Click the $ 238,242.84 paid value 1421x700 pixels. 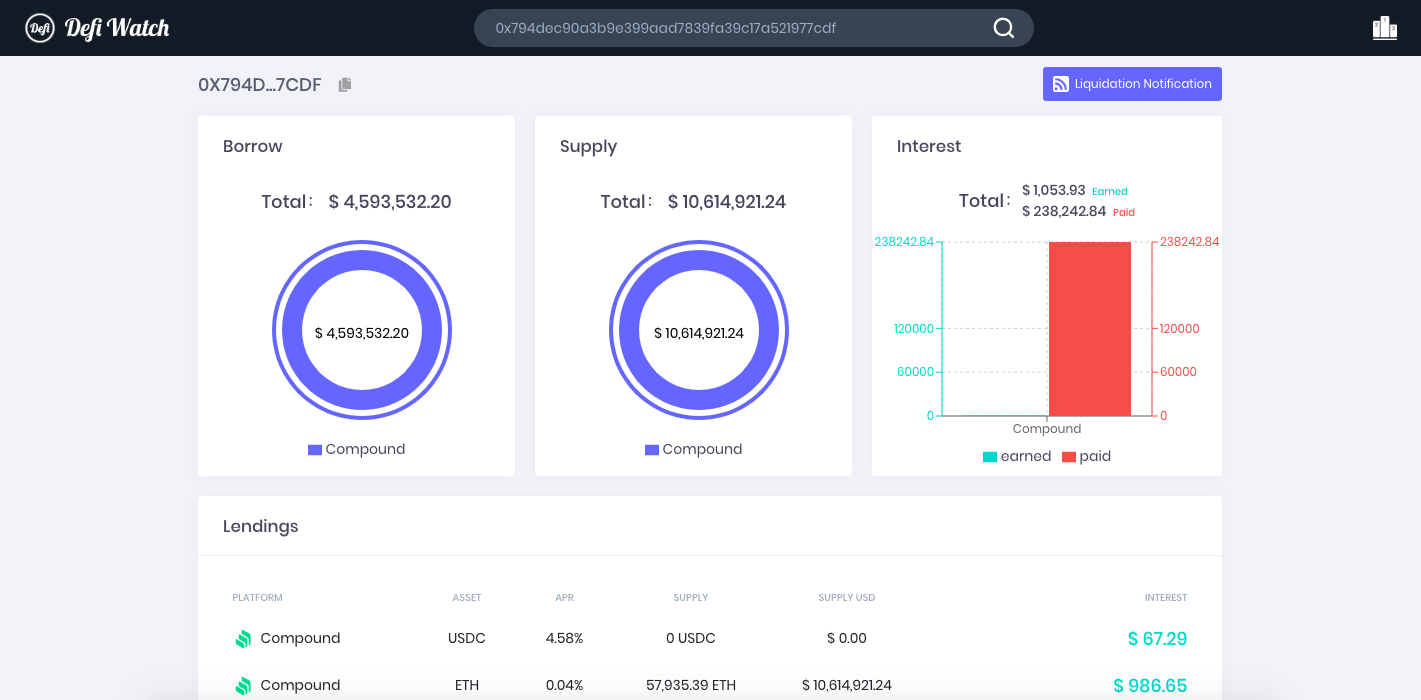point(1064,211)
